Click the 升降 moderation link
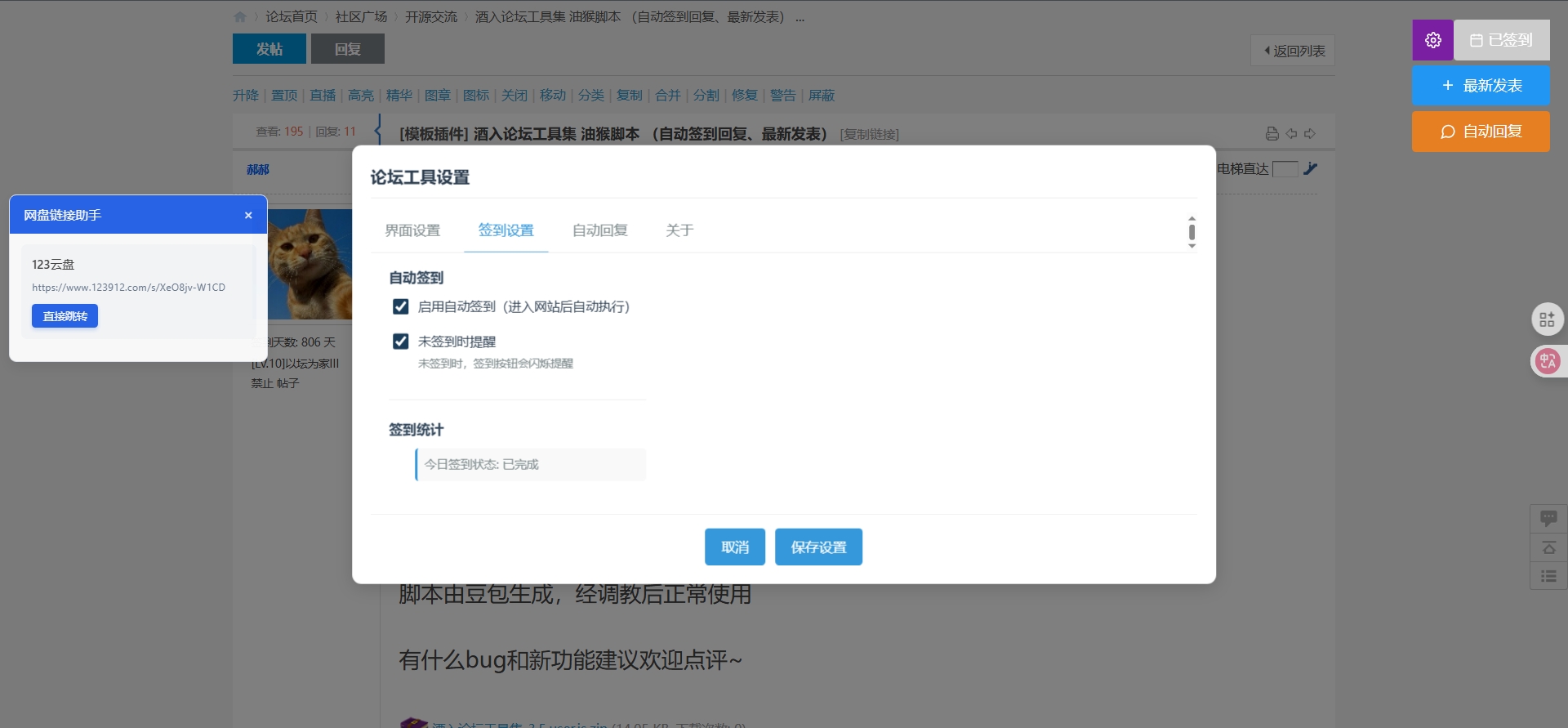The height and width of the screenshot is (728, 1568). [246, 96]
